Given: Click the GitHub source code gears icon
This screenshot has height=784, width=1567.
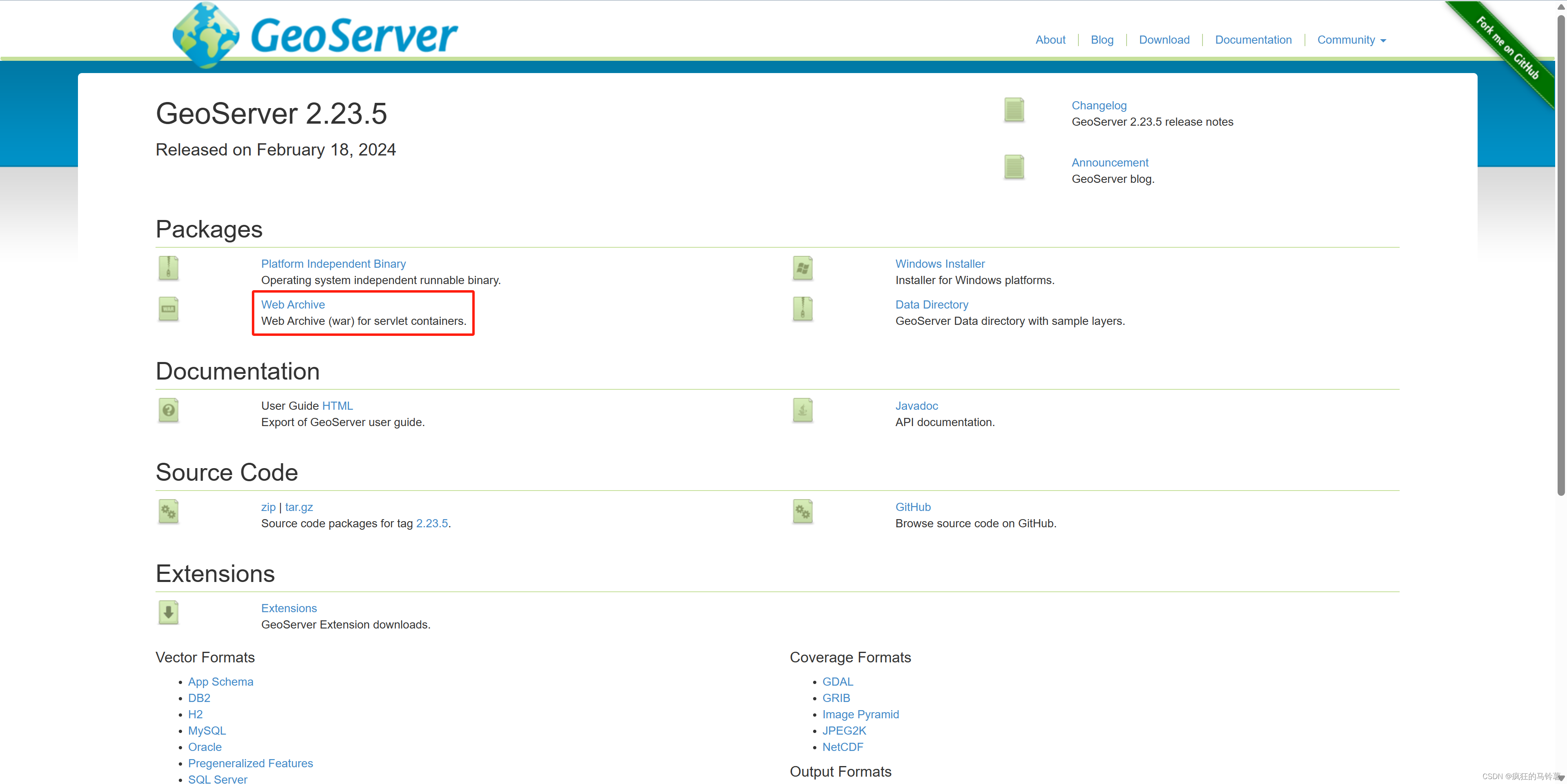Looking at the screenshot, I should click(x=802, y=511).
